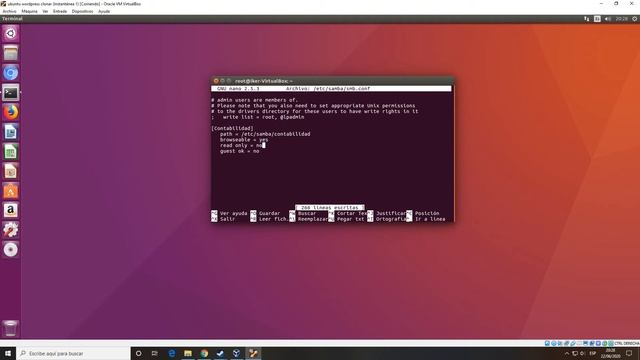Click the path = /etc/samba/contabilidad line

click(265, 134)
